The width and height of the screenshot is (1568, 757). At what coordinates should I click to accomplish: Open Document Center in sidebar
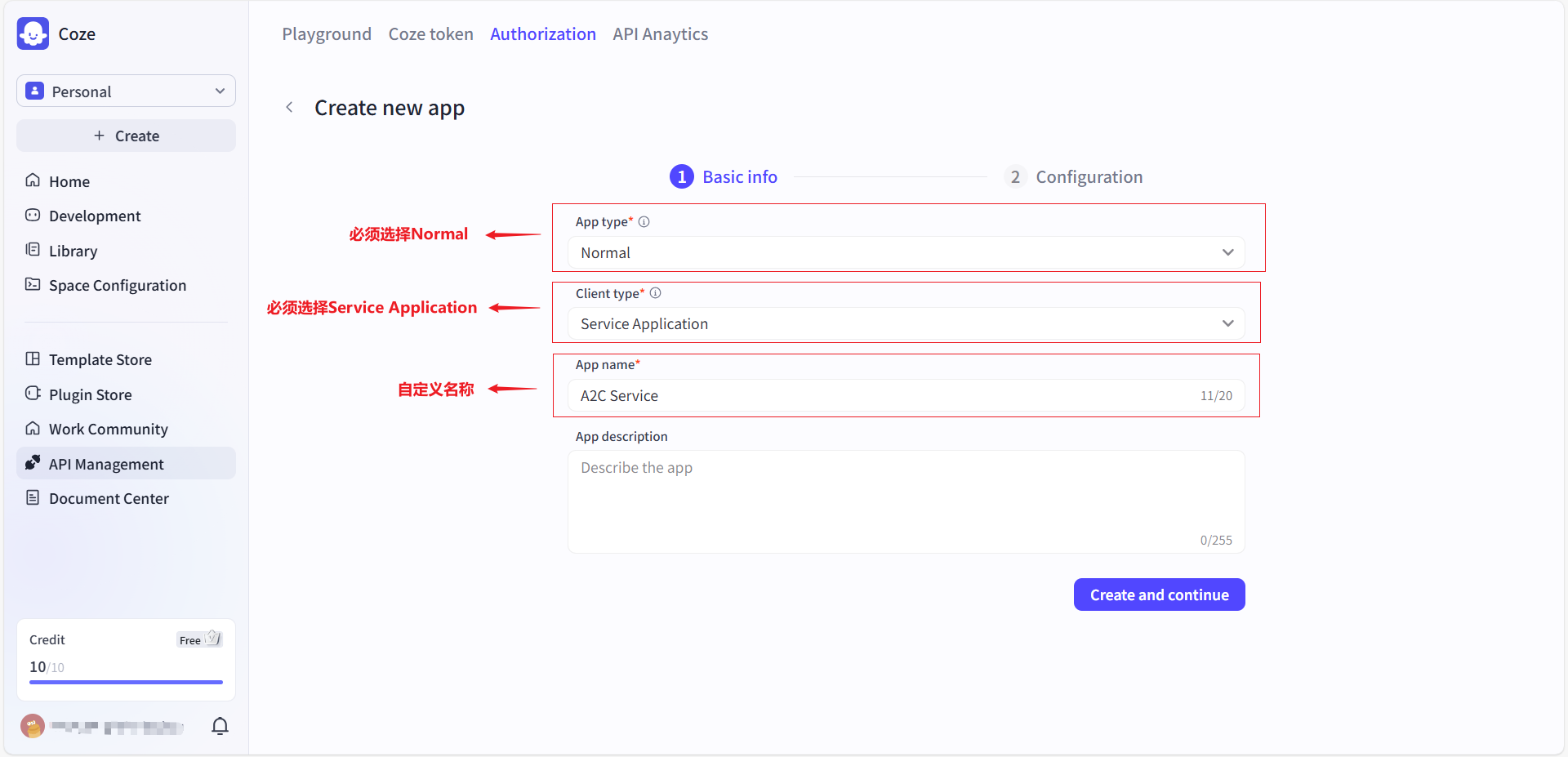tap(109, 498)
